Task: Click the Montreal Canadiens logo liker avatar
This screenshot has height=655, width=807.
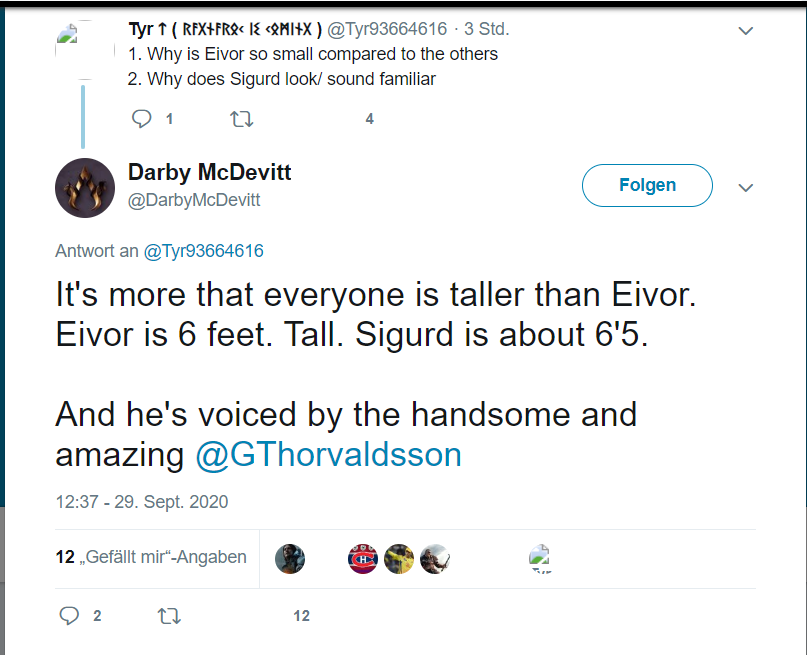Action: (363, 558)
